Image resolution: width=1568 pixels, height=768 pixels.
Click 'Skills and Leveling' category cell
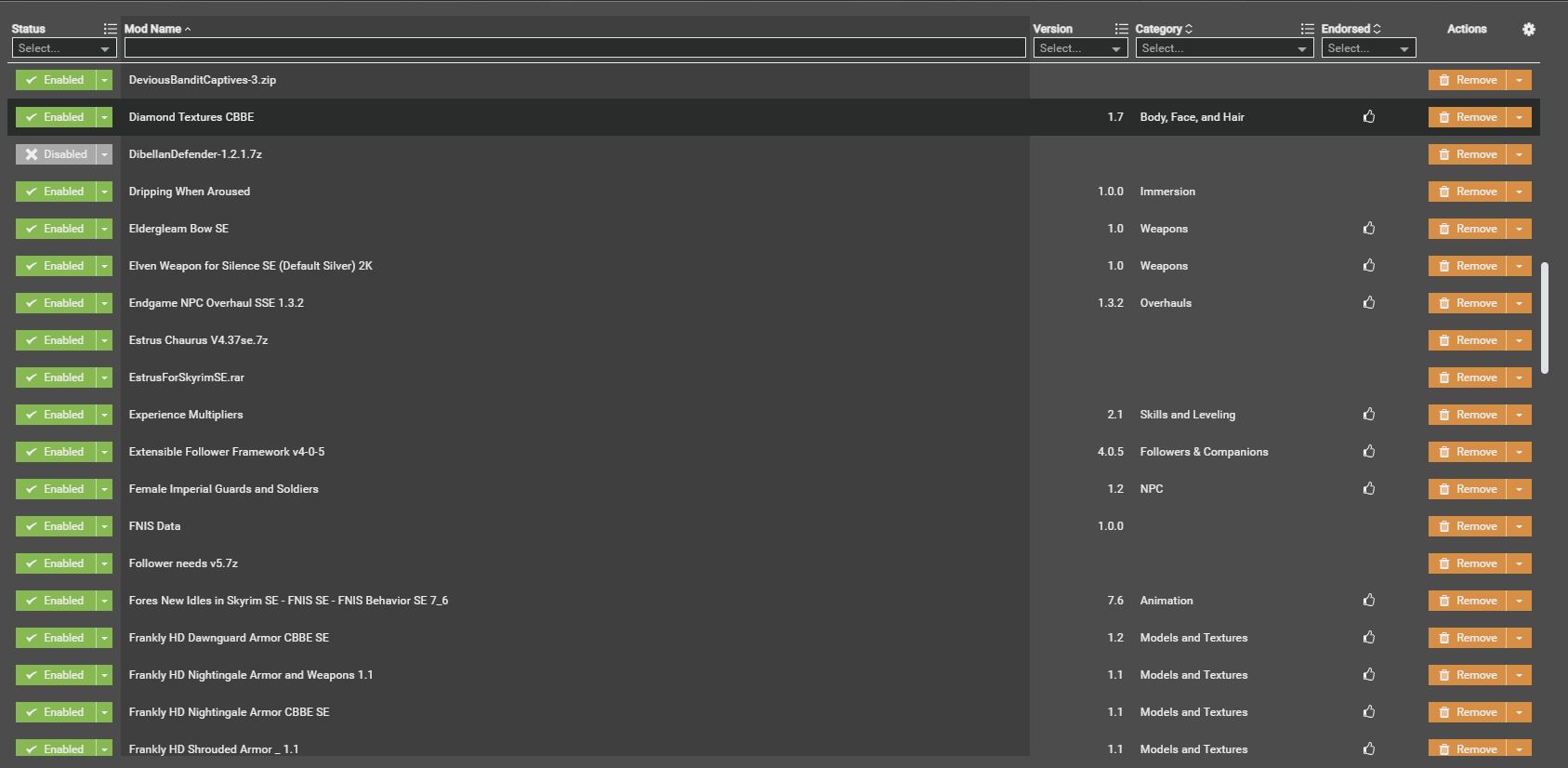pos(1188,415)
